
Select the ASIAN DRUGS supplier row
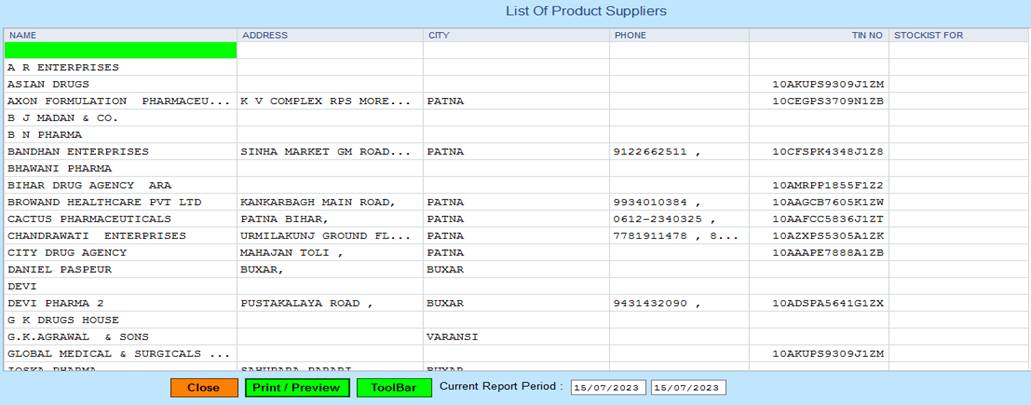pyautogui.click(x=48, y=84)
